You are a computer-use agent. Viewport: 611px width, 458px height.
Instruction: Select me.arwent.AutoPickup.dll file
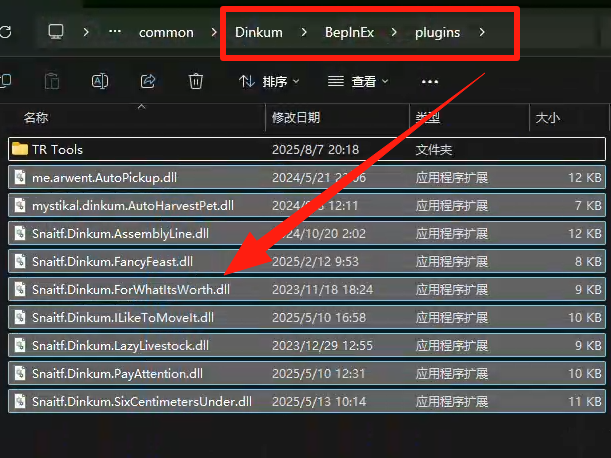pyautogui.click(x=307, y=178)
